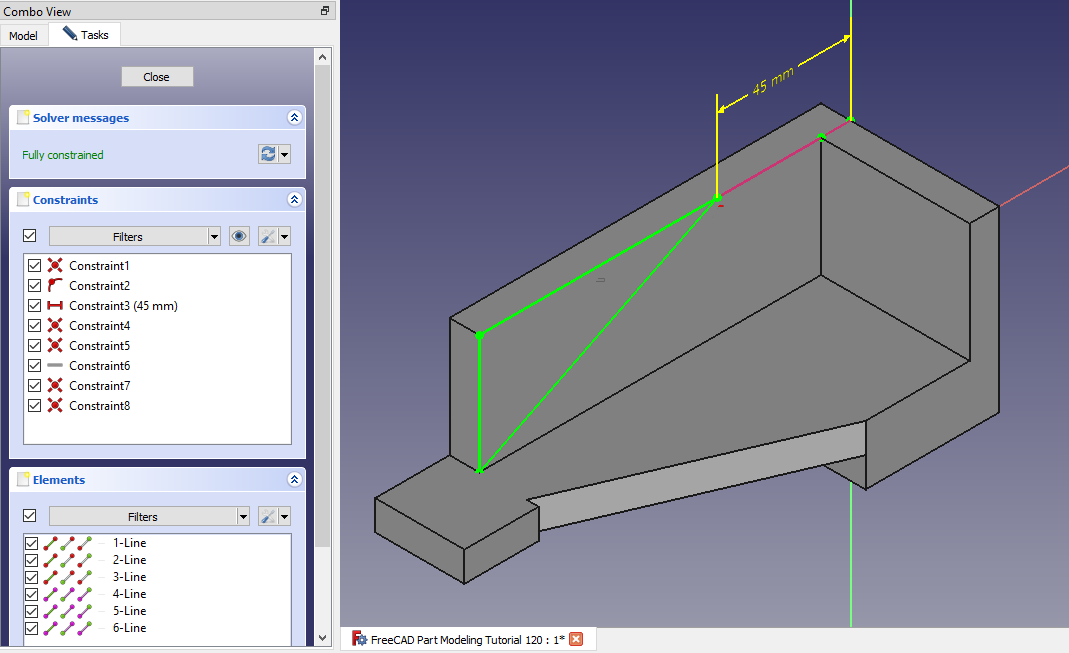Uncheck the 2-Line element checkbox
Screen dimensions: 1069x653
(31, 560)
